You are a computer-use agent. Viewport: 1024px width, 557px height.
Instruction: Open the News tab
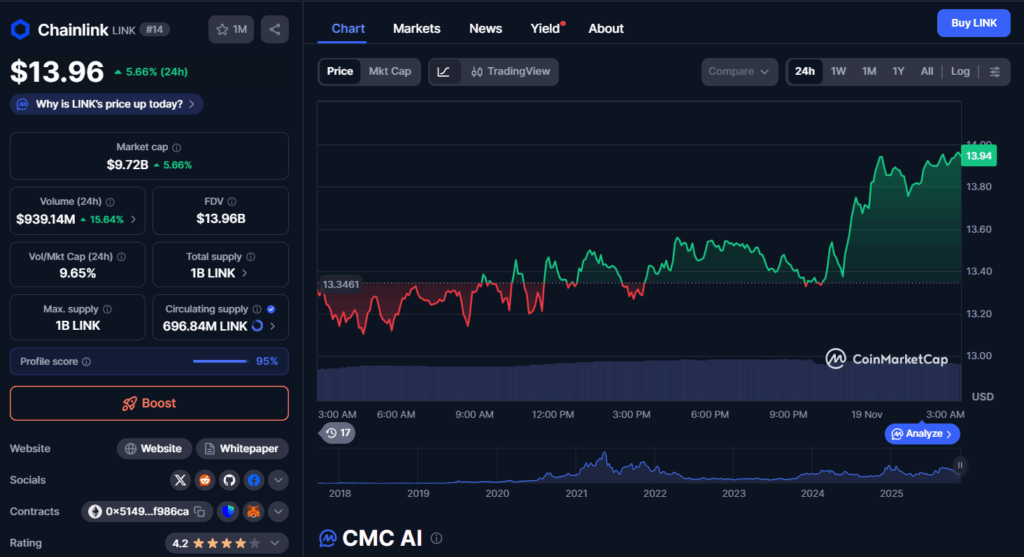[x=485, y=29]
